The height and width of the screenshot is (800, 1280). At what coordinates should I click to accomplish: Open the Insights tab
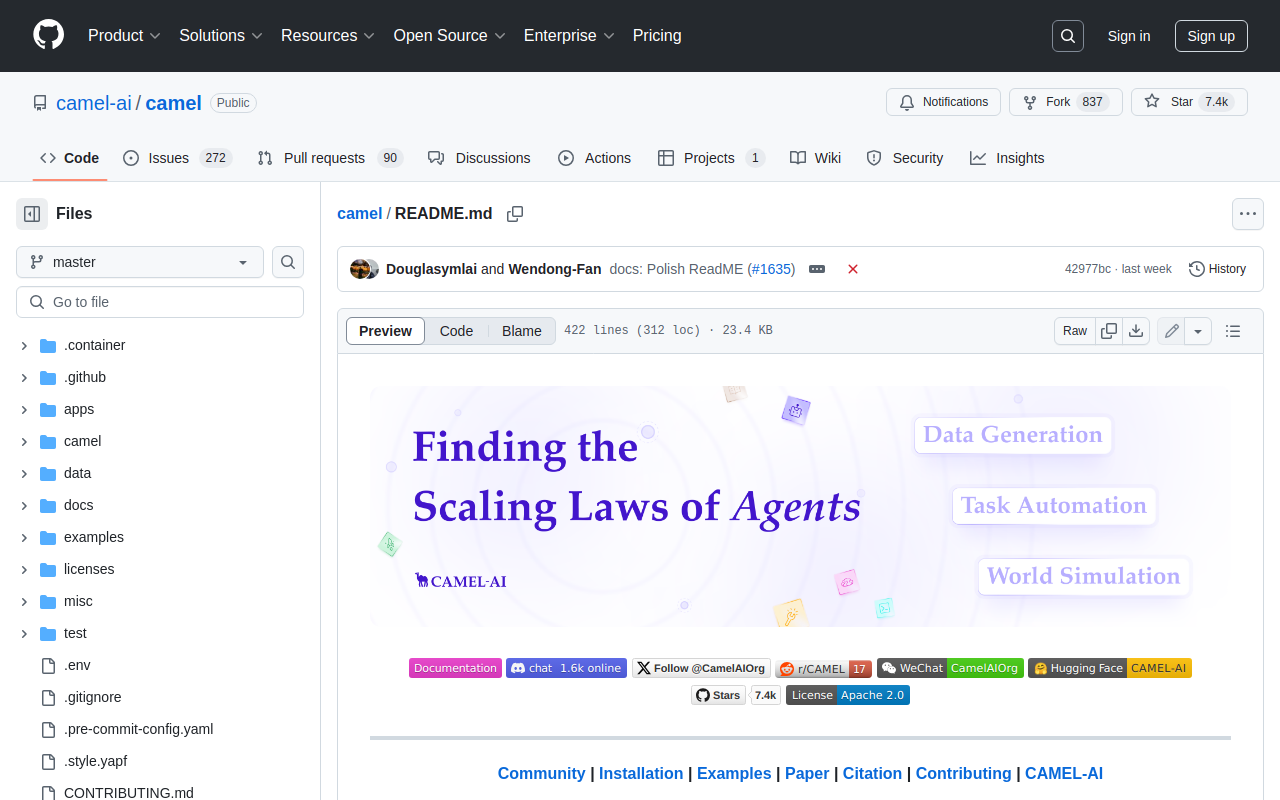[x=1007, y=158]
